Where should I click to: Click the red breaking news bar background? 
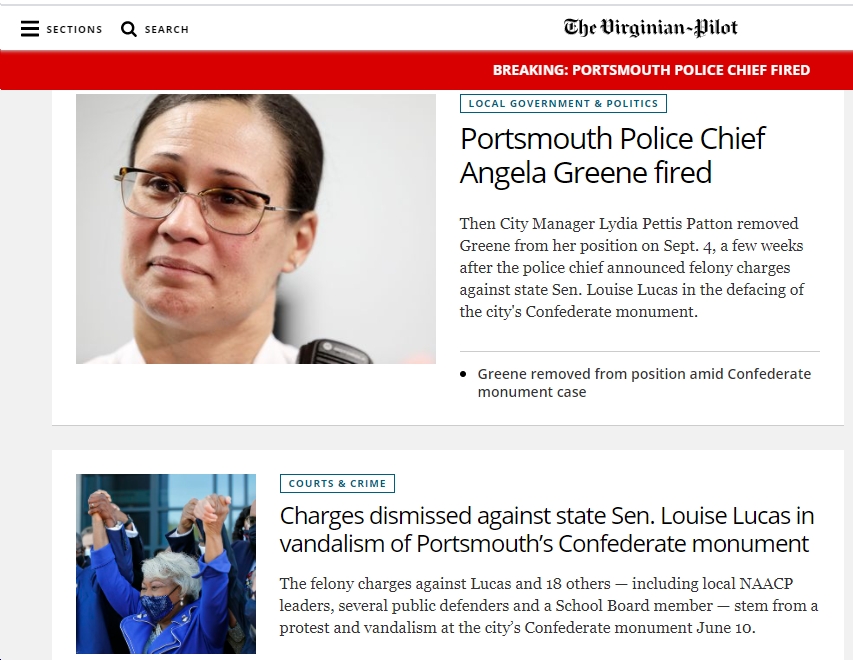click(x=245, y=70)
